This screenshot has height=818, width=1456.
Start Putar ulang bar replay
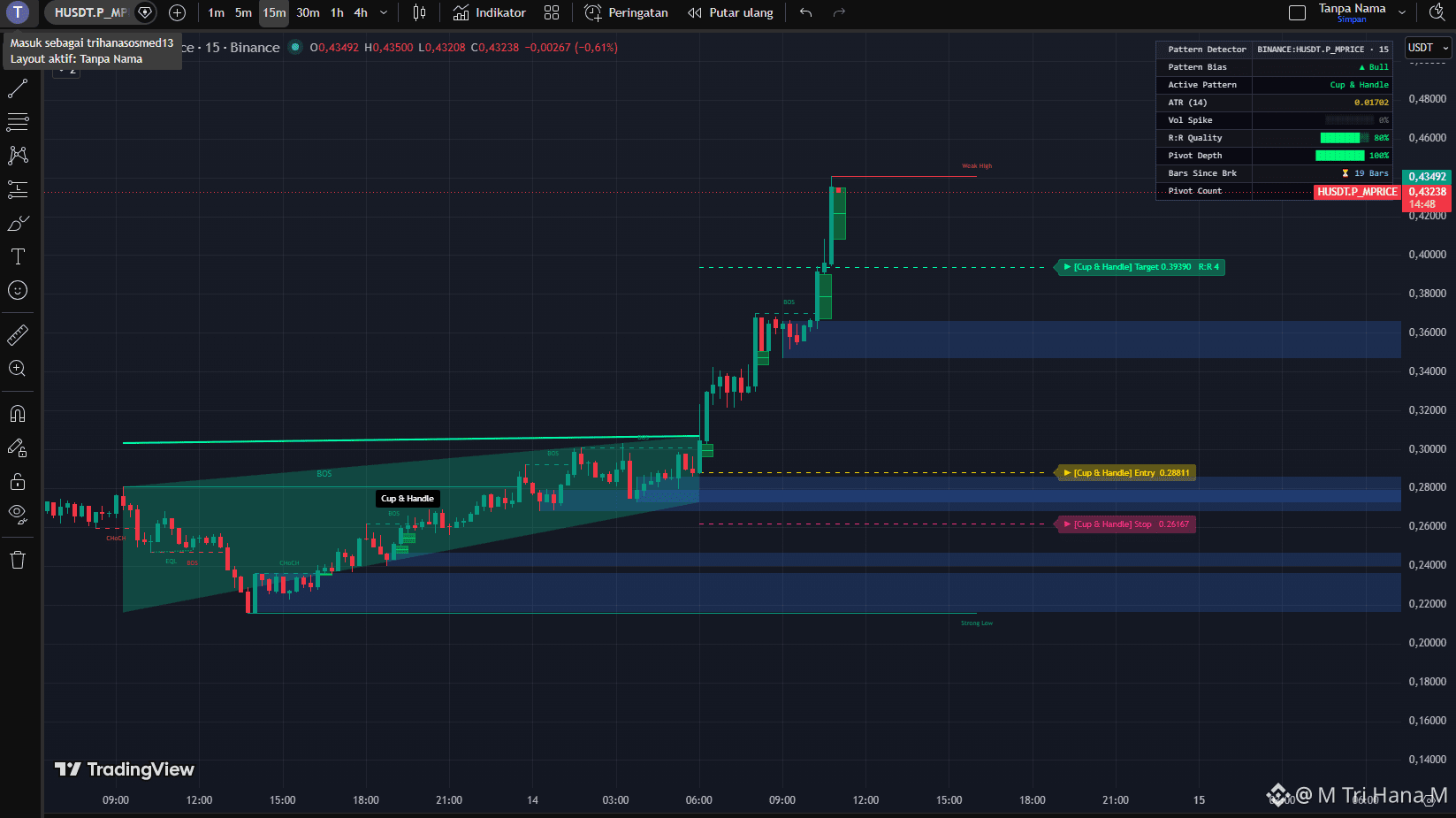pyautogui.click(x=730, y=12)
